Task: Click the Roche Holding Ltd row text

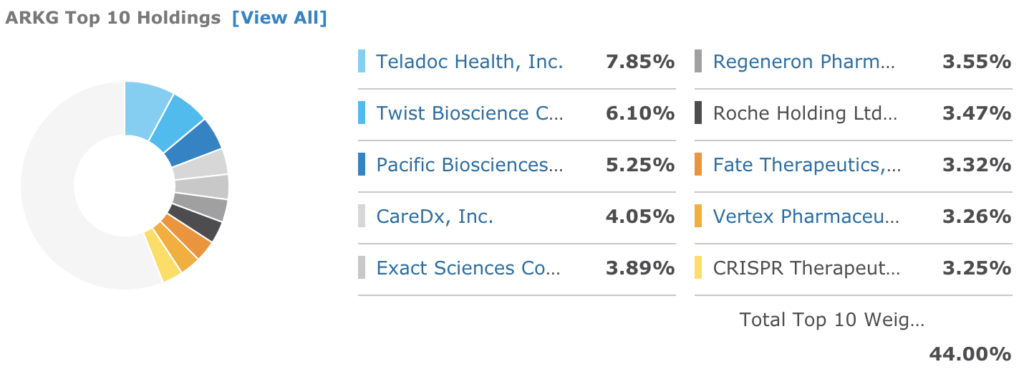Action: tap(805, 114)
